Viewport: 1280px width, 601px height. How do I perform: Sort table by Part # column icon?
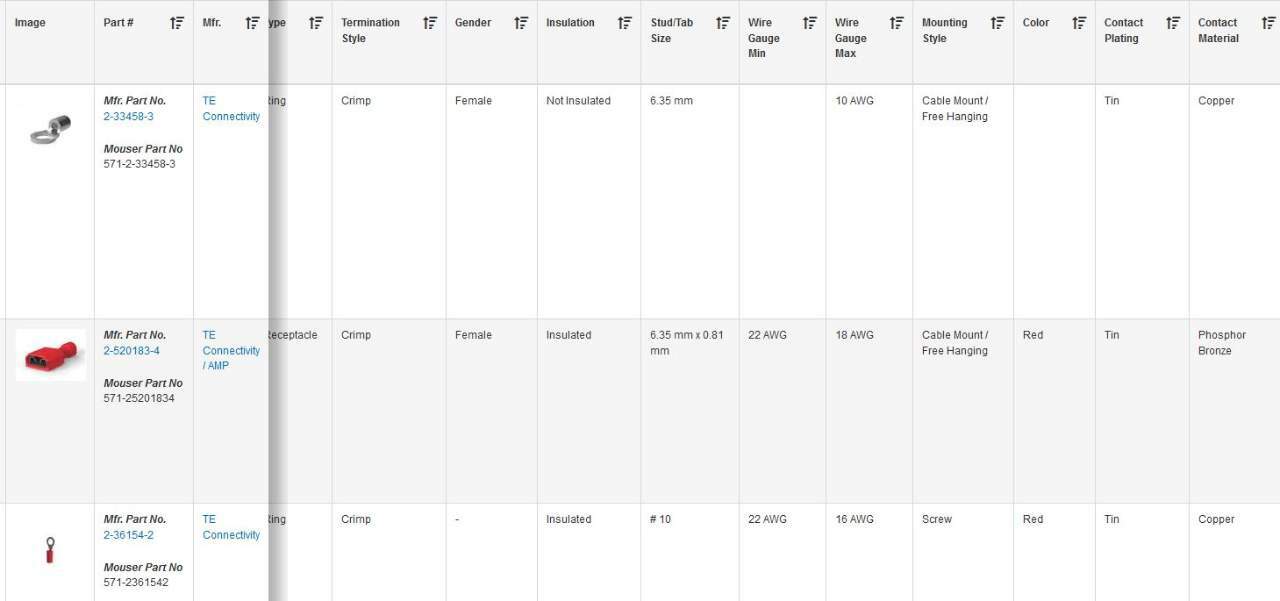coord(177,23)
